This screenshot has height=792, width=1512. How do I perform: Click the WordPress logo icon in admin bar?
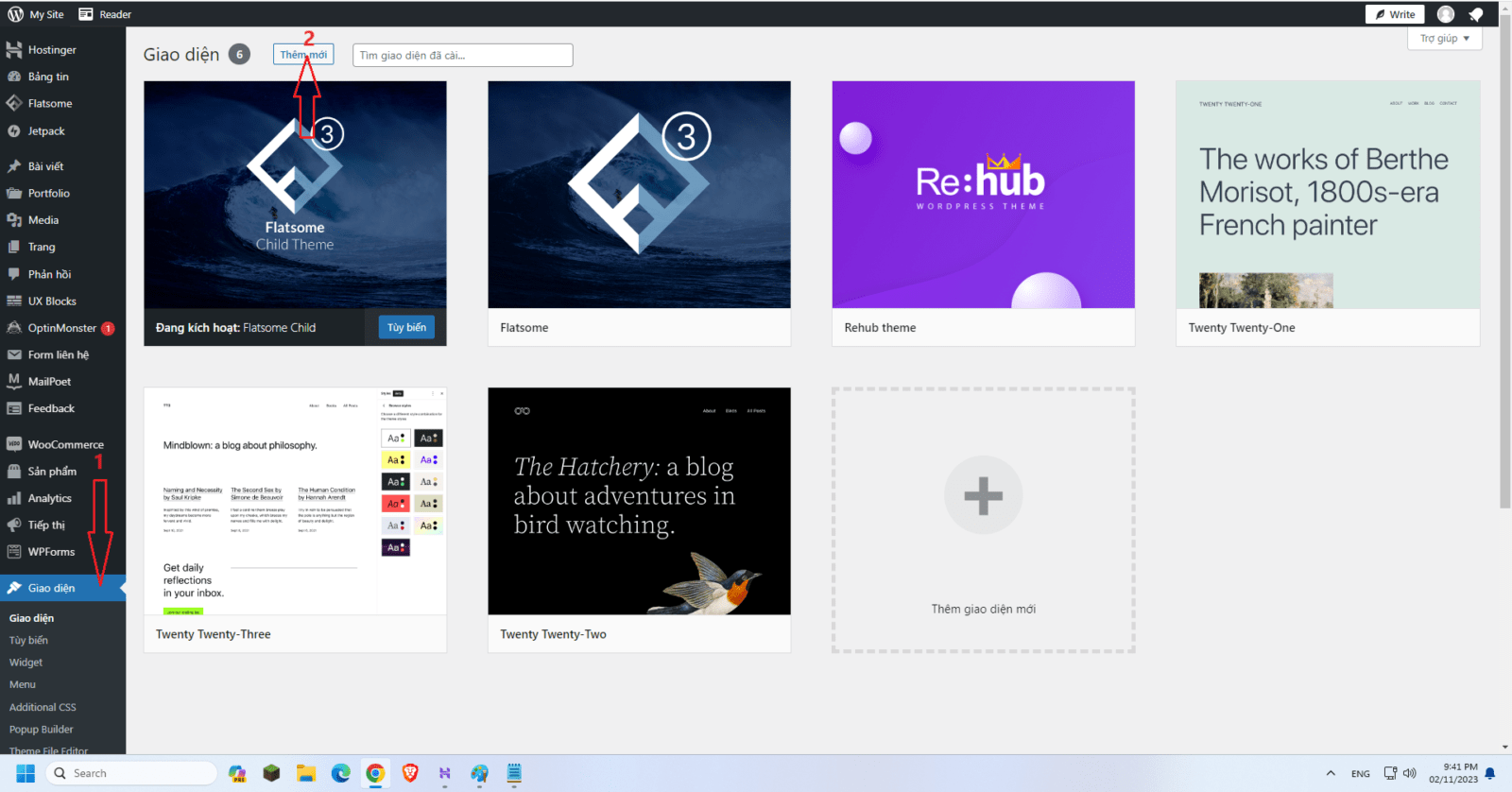click(x=15, y=14)
